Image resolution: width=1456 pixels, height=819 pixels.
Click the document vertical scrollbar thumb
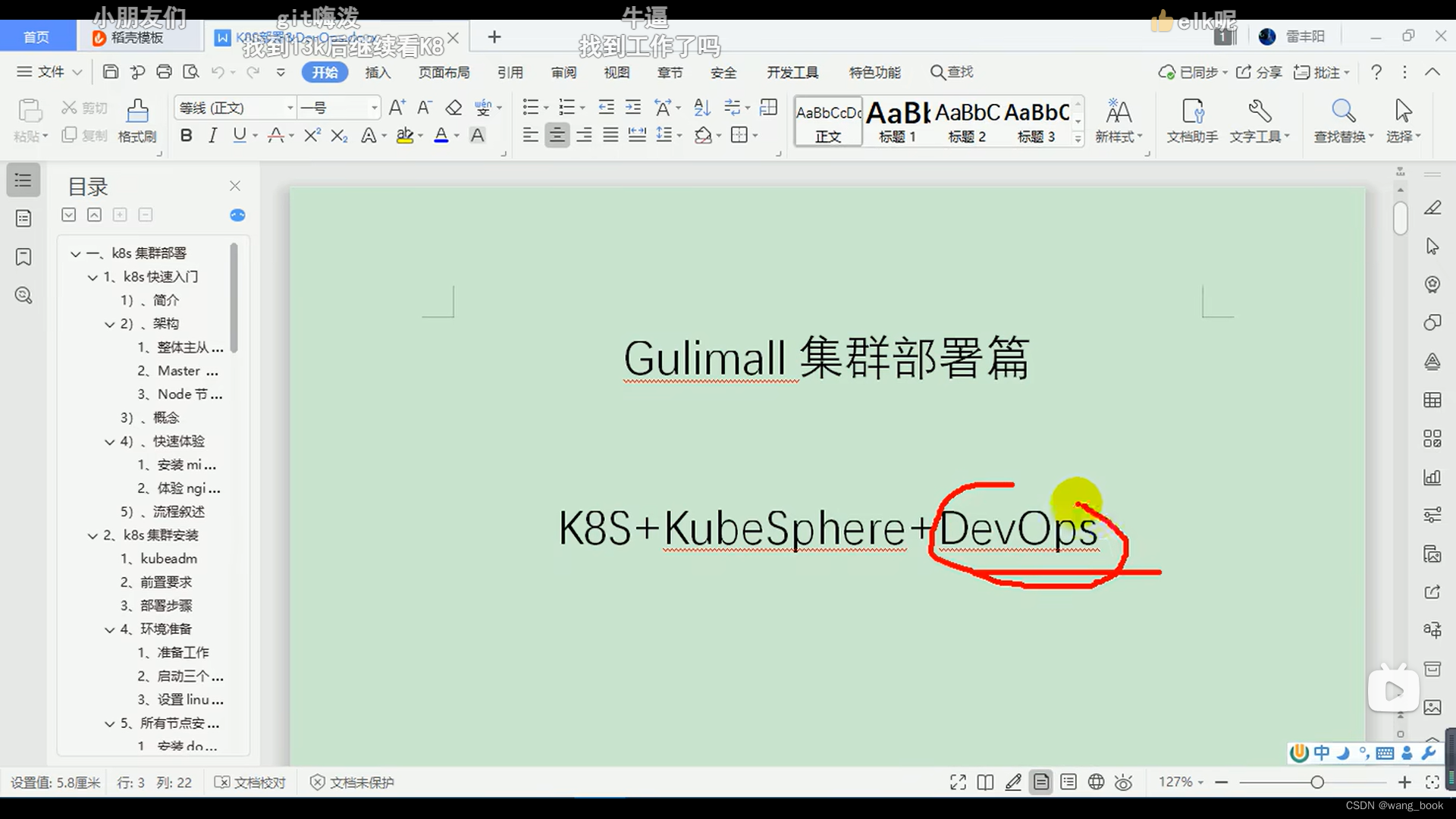pyautogui.click(x=1400, y=218)
